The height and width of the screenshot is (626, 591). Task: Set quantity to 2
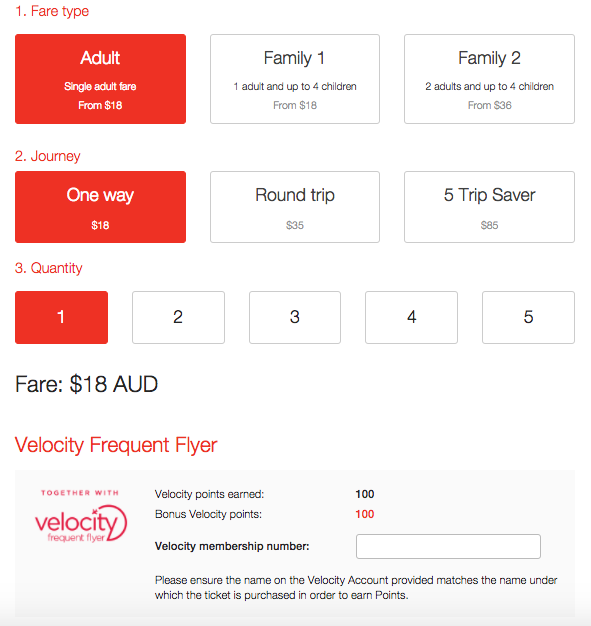(178, 317)
